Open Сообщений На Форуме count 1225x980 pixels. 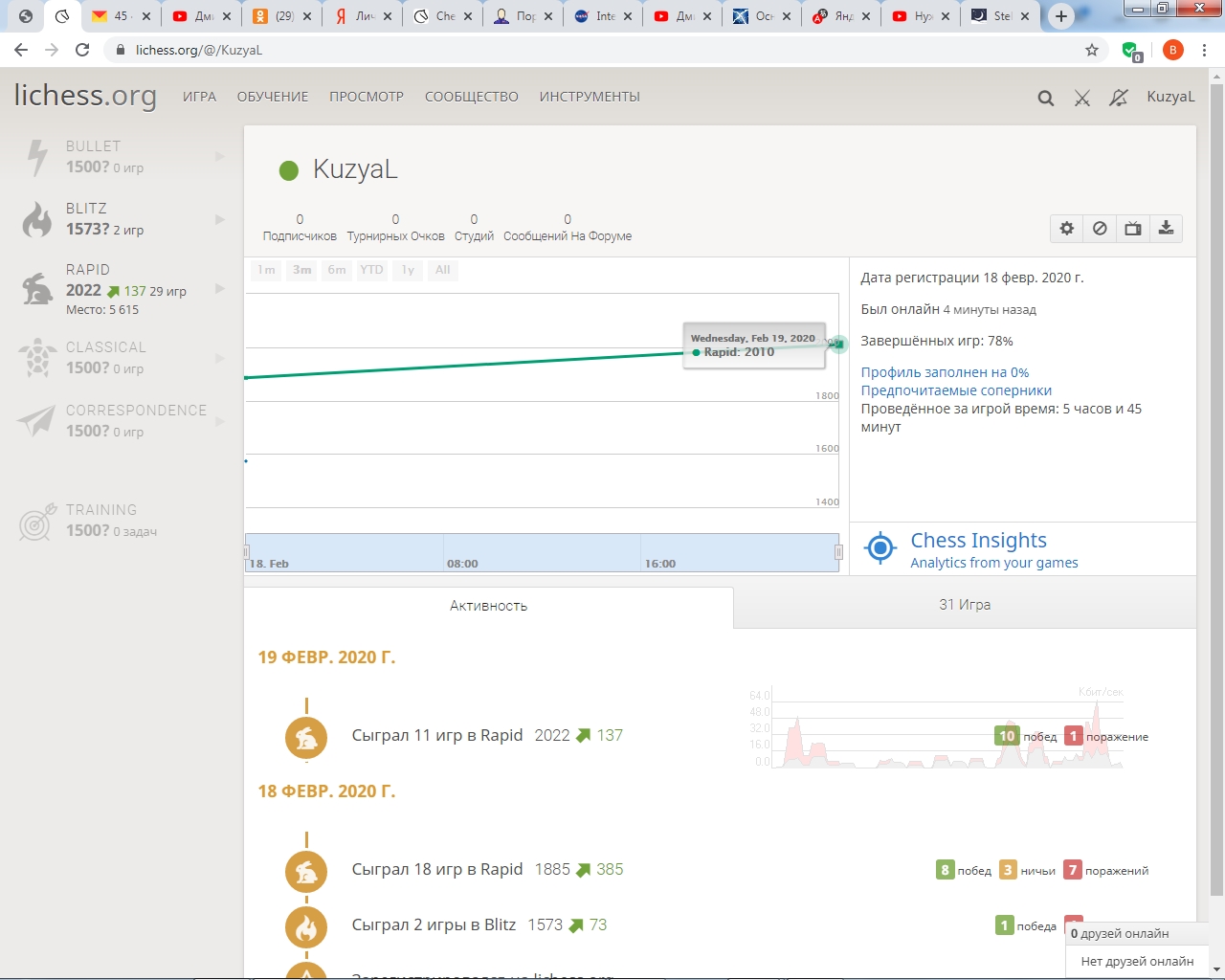coord(568,228)
